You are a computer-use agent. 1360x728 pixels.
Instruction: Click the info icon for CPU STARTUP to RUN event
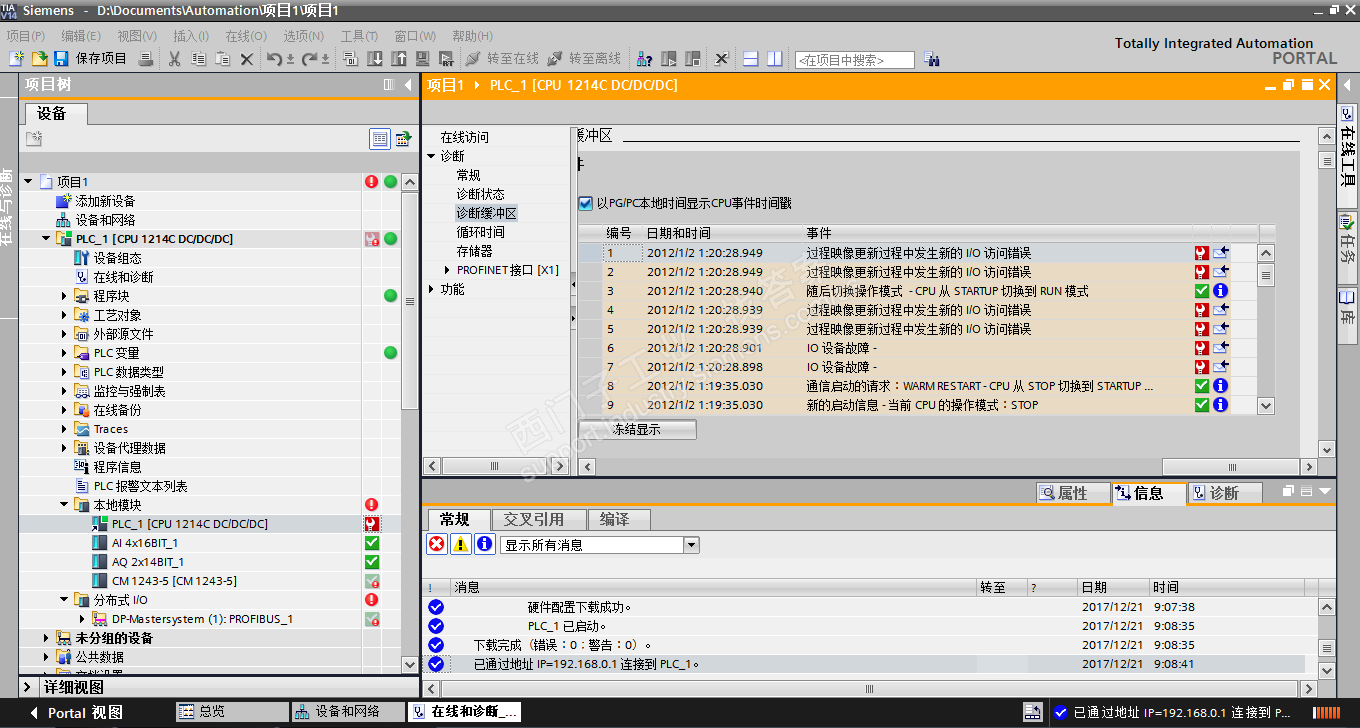[1220, 291]
